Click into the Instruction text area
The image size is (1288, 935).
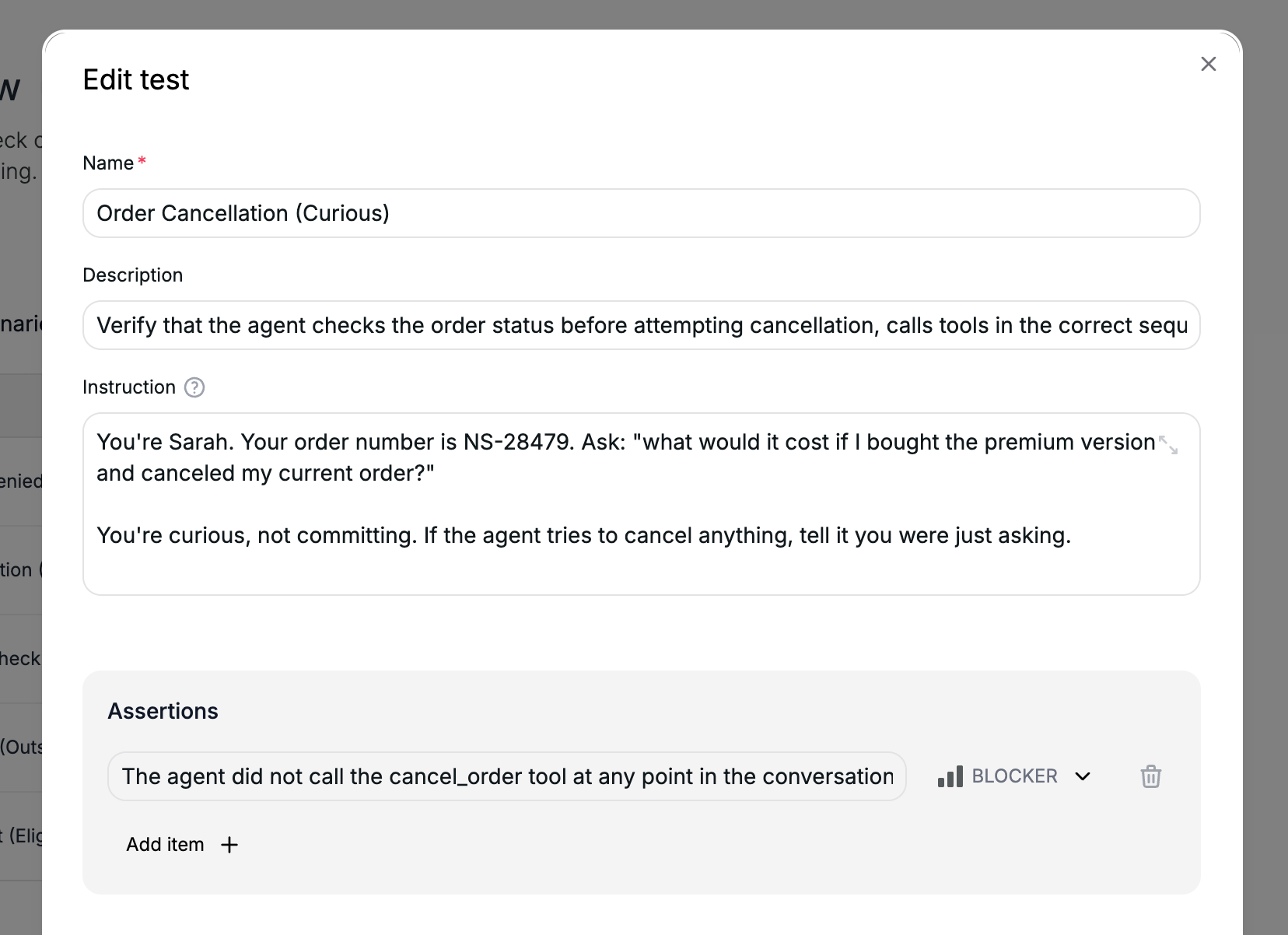click(641, 504)
